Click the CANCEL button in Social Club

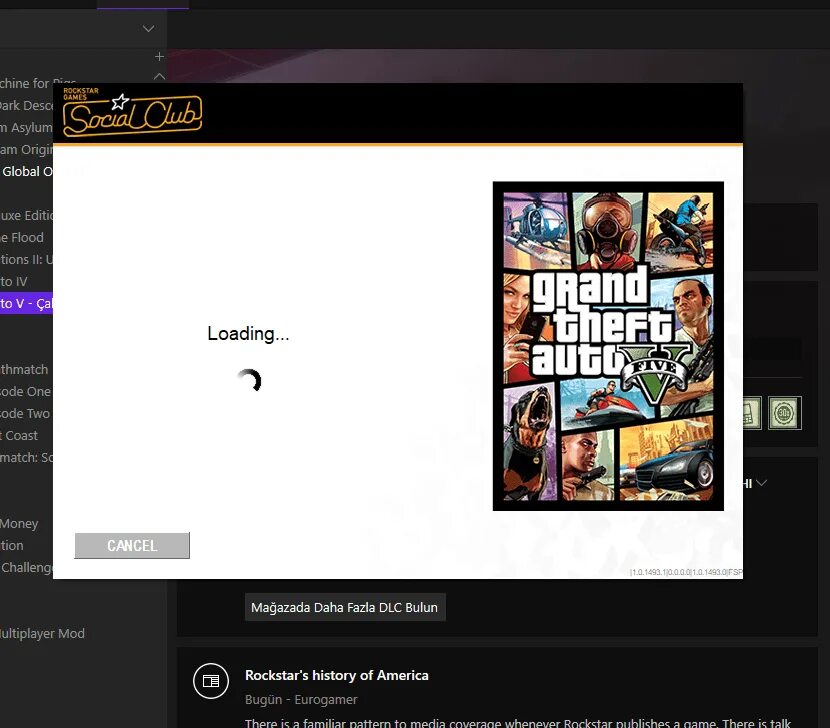[x=132, y=545]
